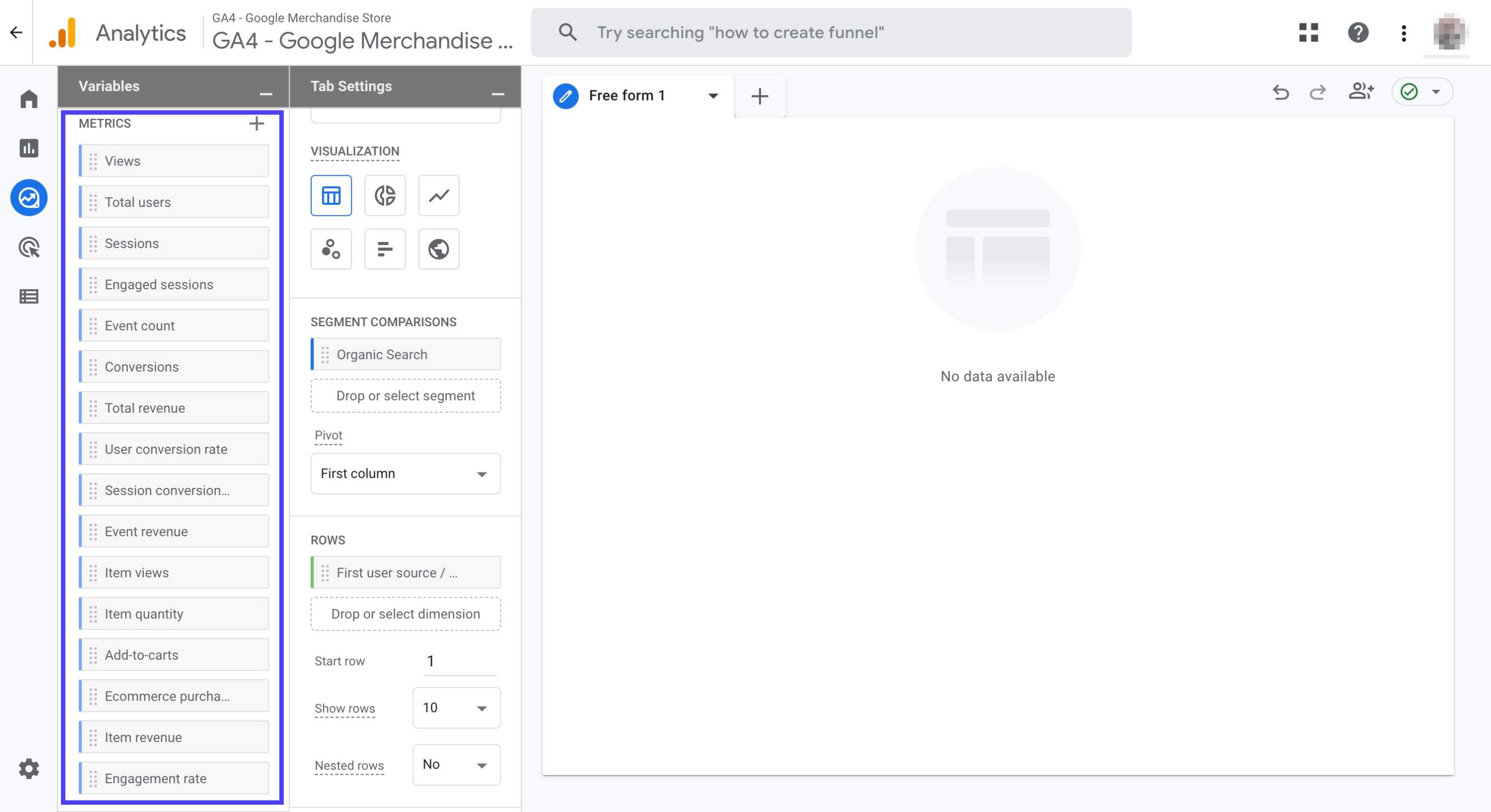Go back with the left arrow icon
This screenshot has width=1491, height=812.
coord(16,32)
